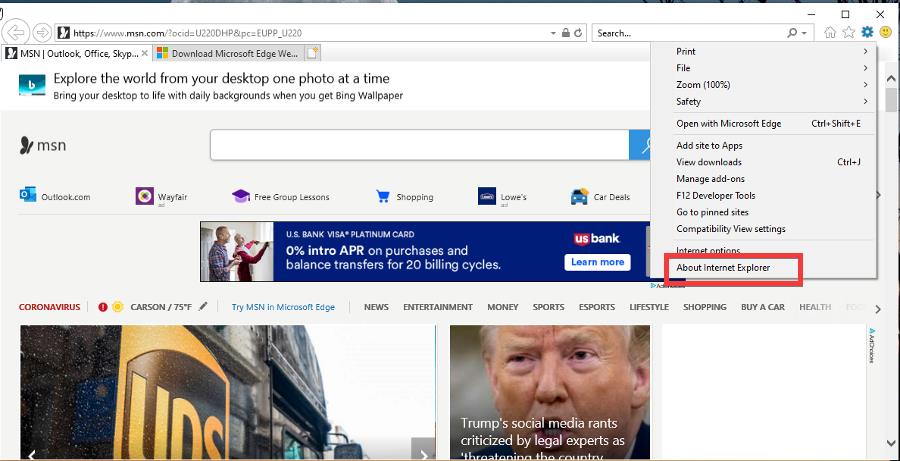900x461 pixels.
Task: Click the scrollbar up arrow
Action: coord(891,78)
